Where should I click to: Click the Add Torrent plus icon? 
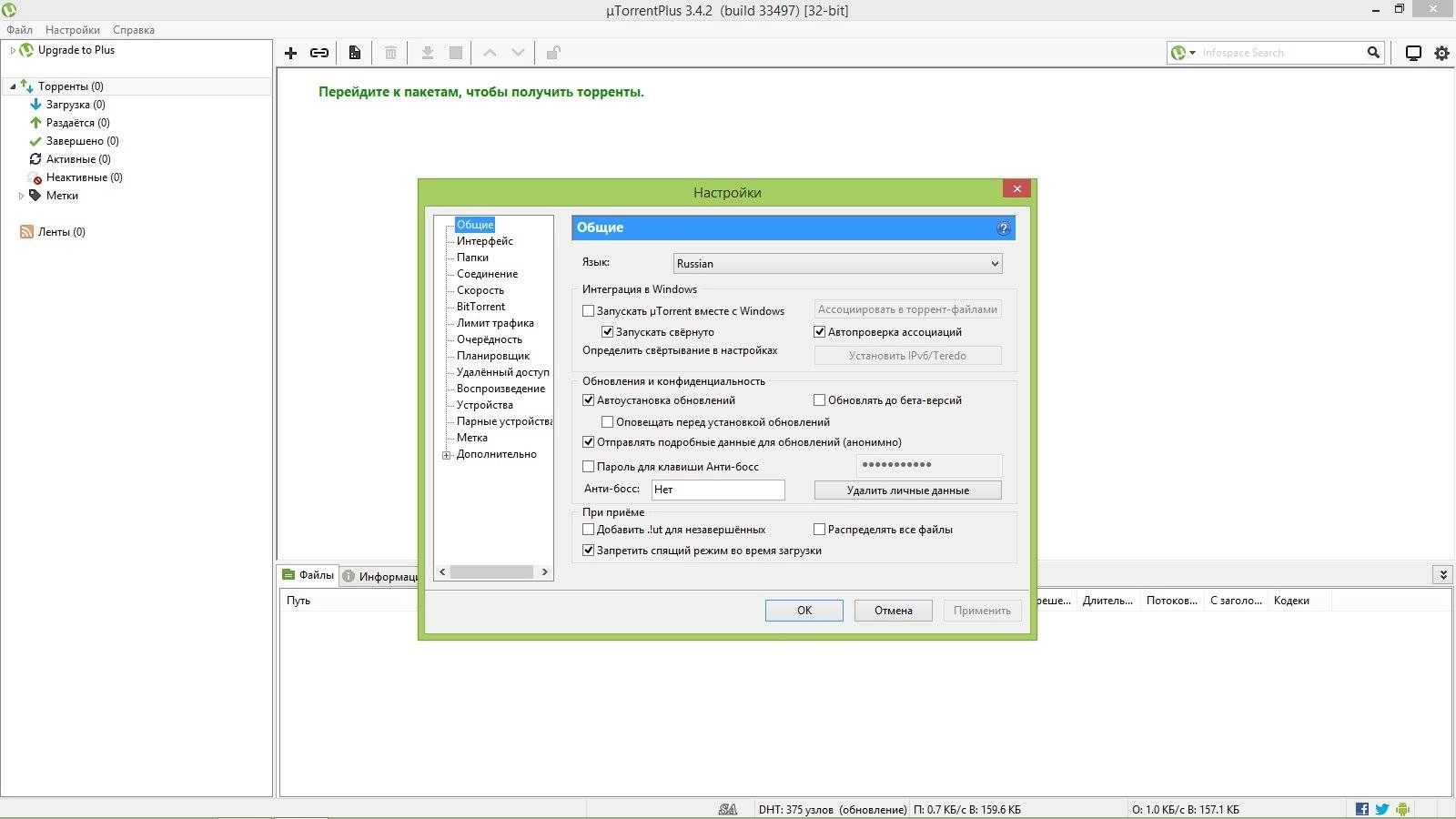pyautogui.click(x=291, y=53)
